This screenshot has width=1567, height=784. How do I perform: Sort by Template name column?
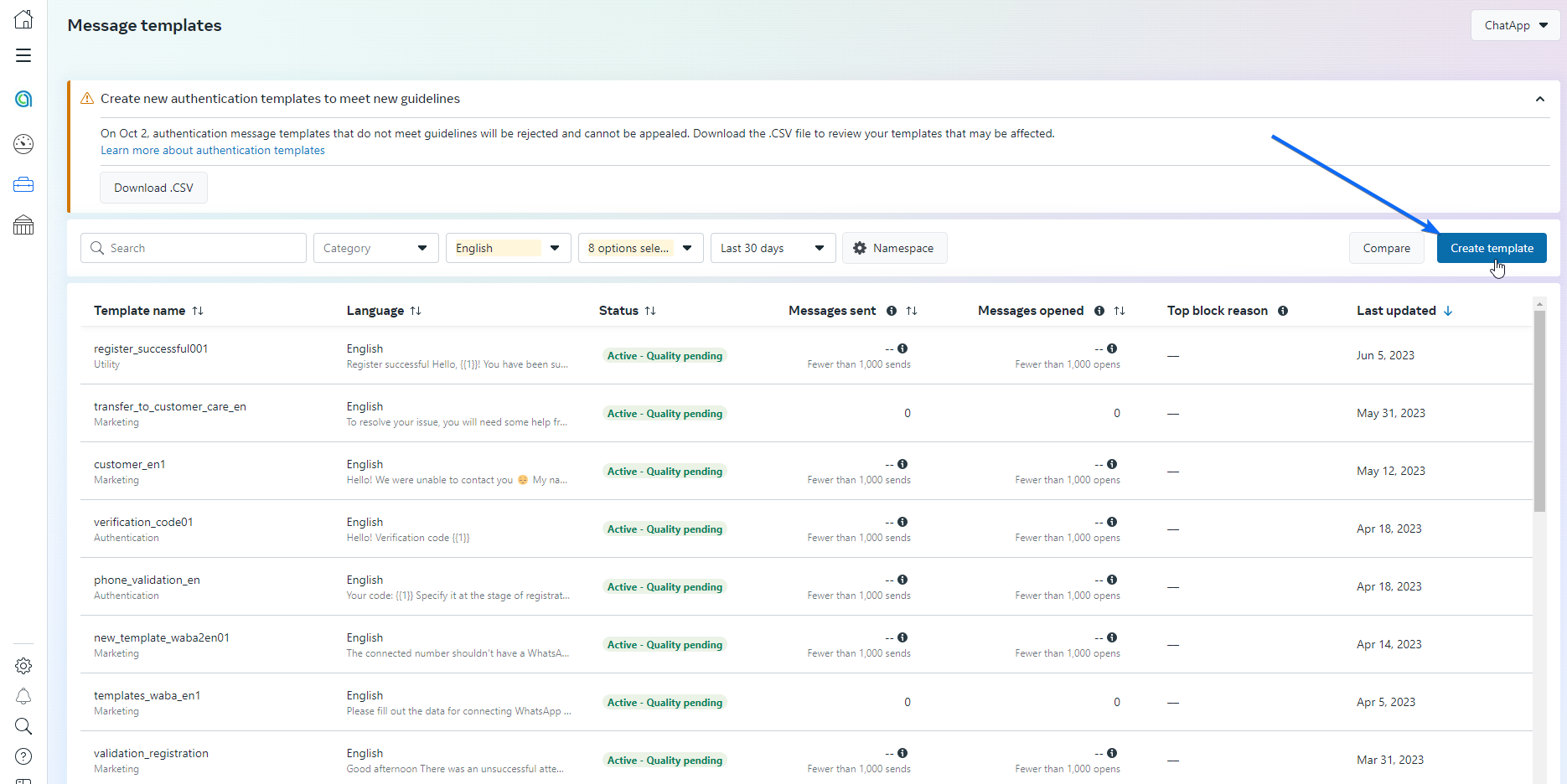198,311
